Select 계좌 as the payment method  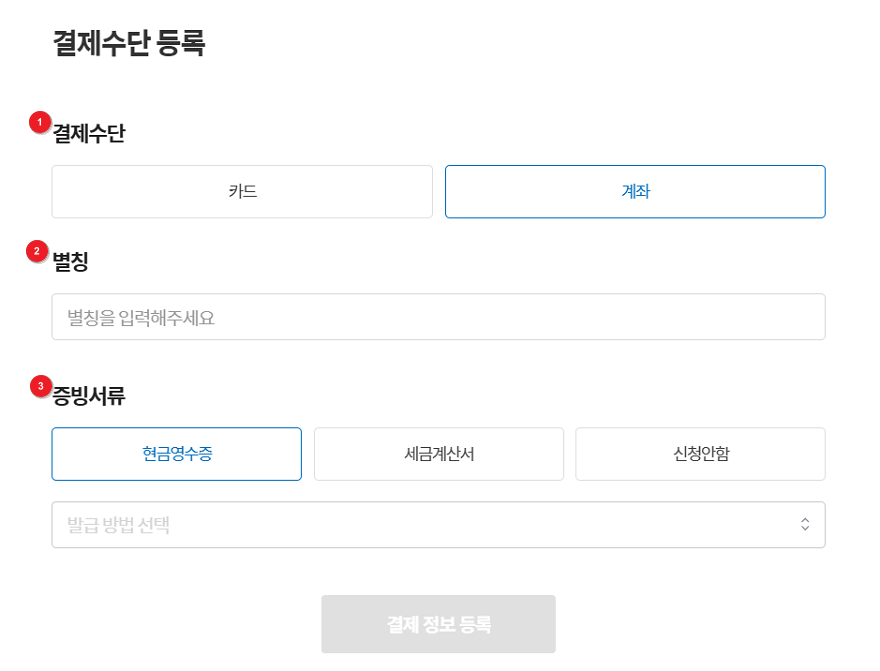click(635, 192)
